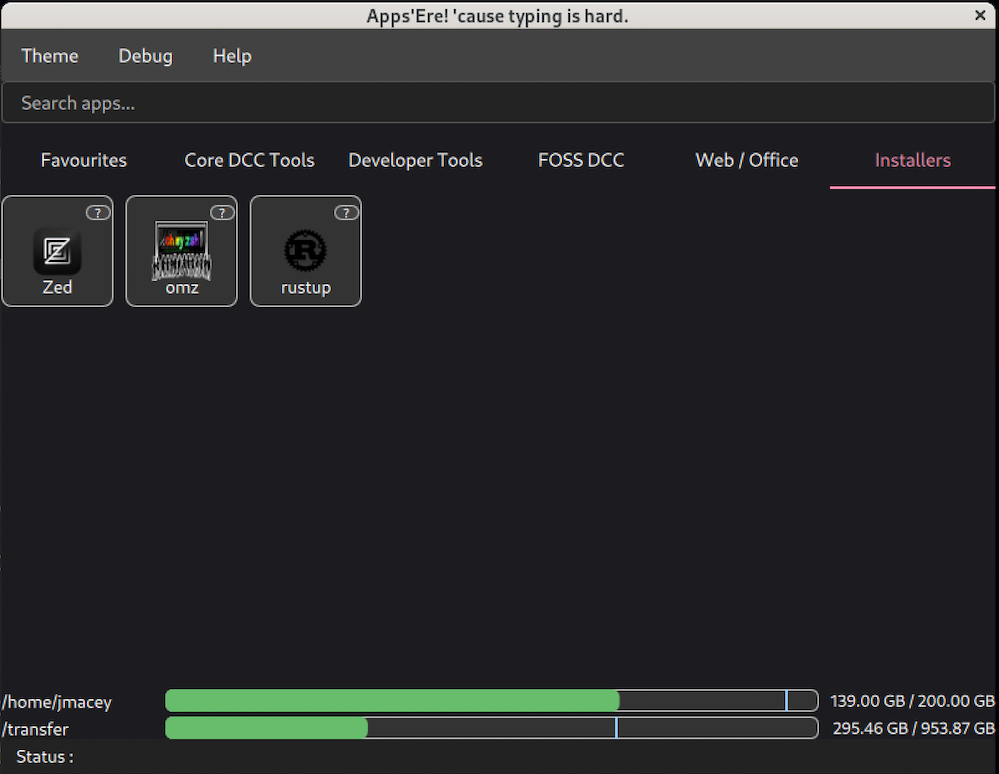Viewport: 999px width, 774px height.
Task: Click the Status bar label
Action: 45,757
